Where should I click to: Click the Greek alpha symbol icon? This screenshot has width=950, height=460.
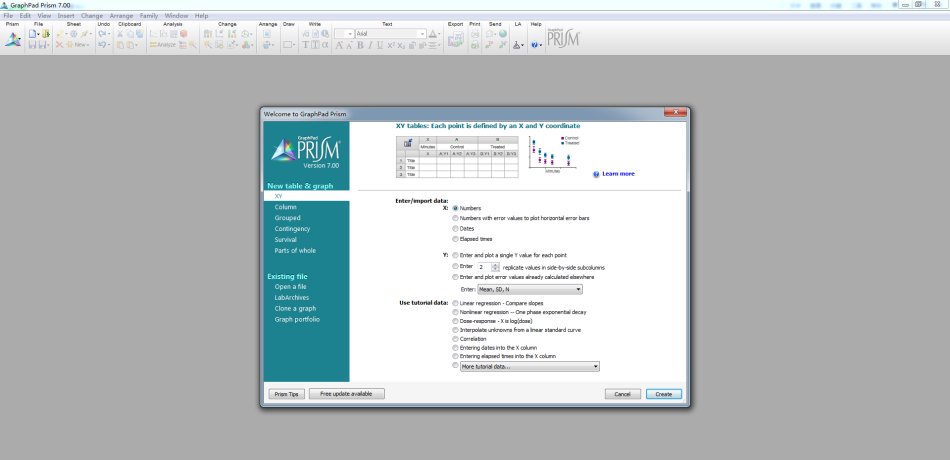click(325, 45)
